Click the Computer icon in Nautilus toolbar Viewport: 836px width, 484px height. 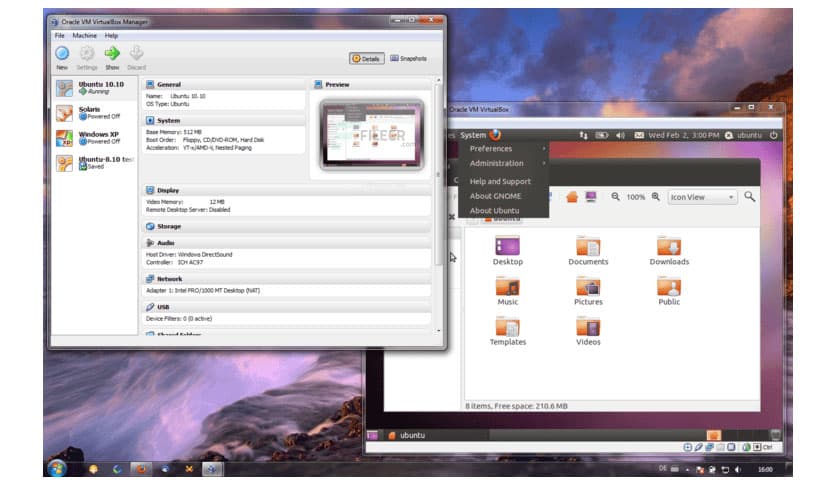coord(591,197)
